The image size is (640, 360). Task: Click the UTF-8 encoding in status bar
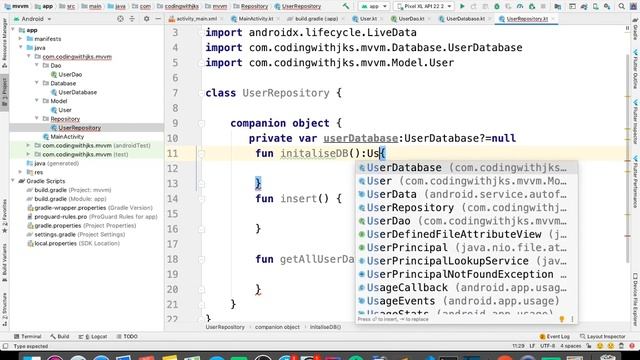pos(547,346)
